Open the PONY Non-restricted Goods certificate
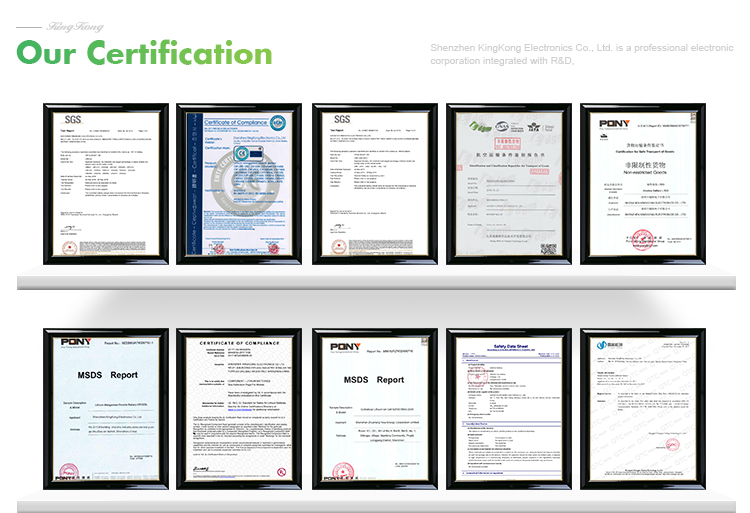750x513 pixels. [x=643, y=184]
